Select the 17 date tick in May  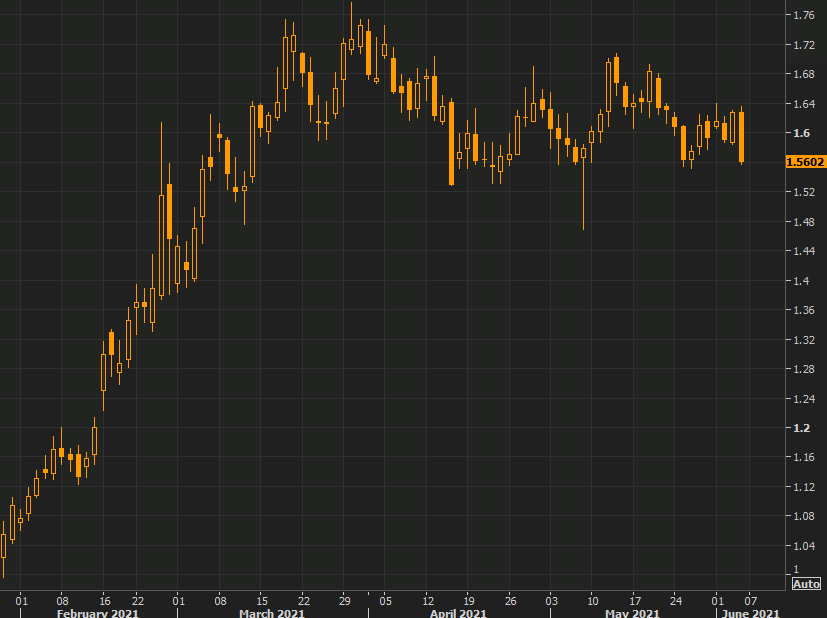635,600
